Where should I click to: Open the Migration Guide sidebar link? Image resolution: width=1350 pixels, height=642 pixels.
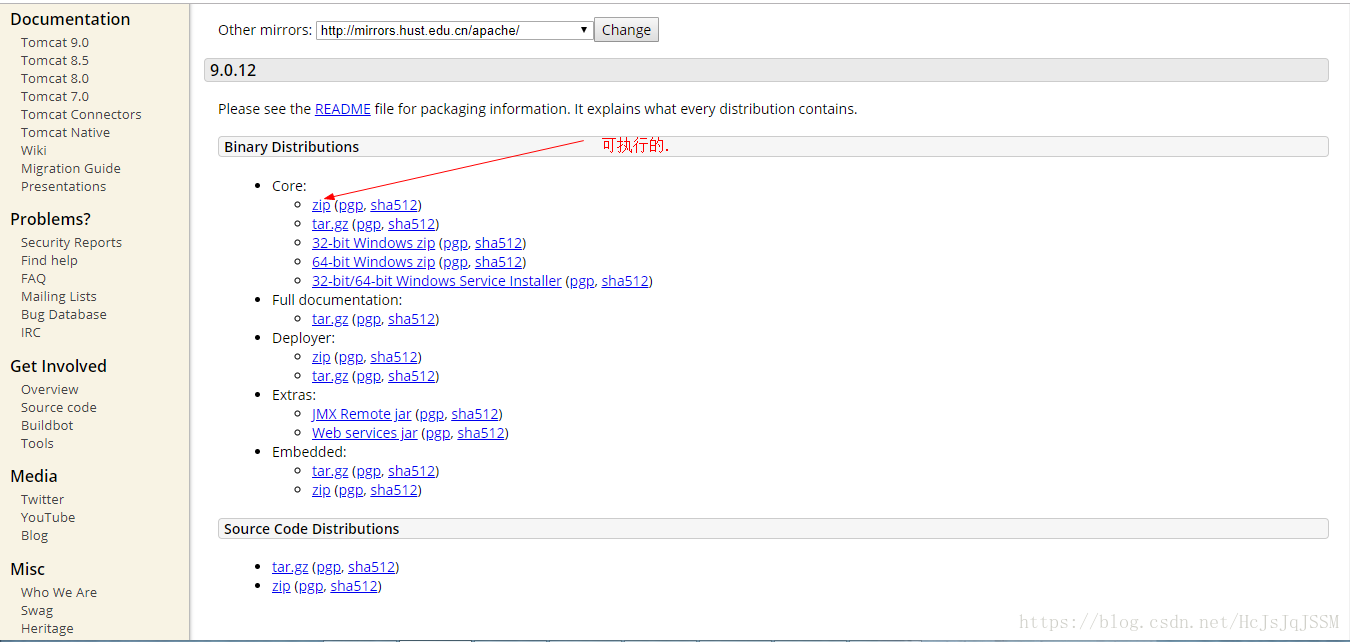71,168
